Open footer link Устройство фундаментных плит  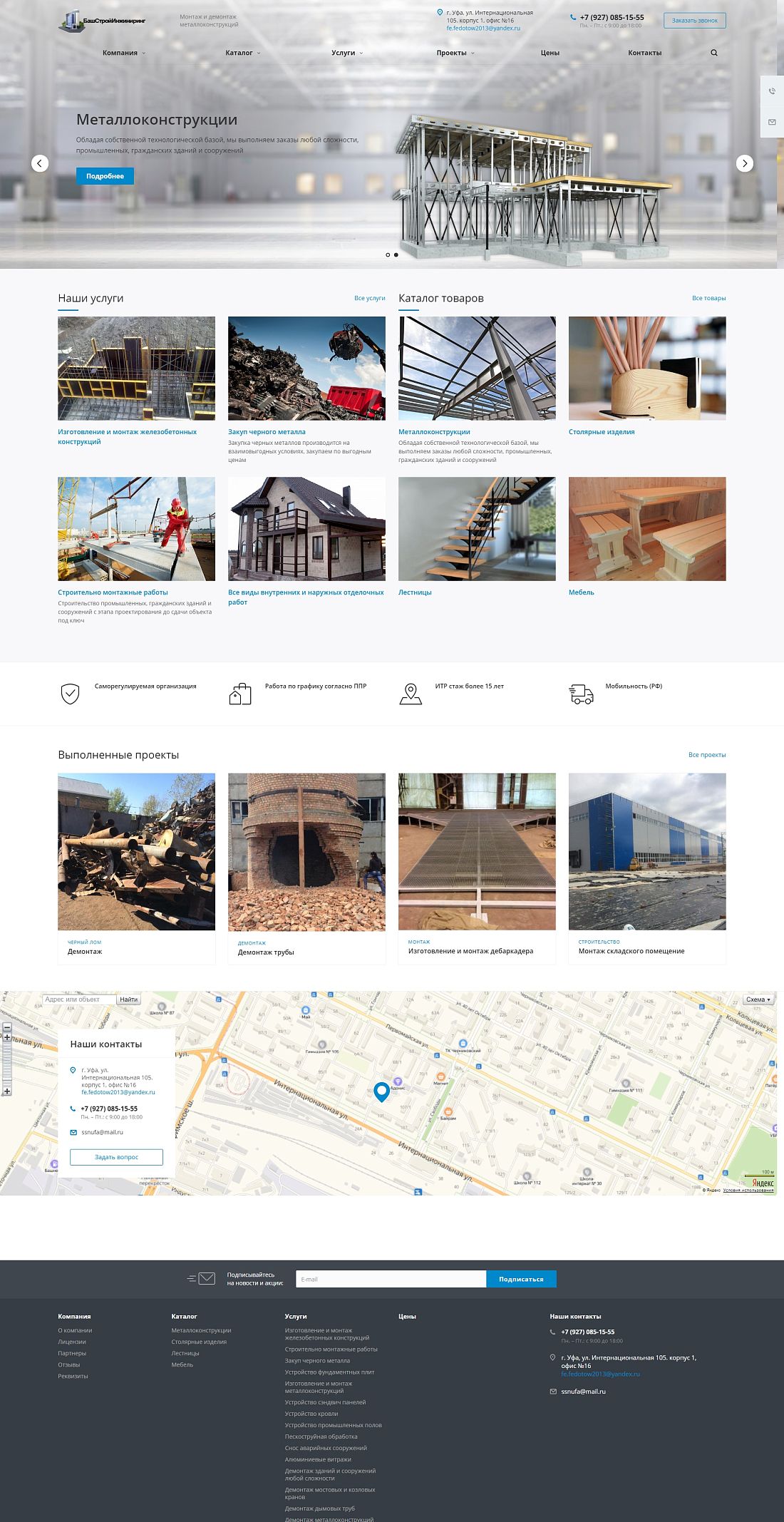[x=329, y=1372]
